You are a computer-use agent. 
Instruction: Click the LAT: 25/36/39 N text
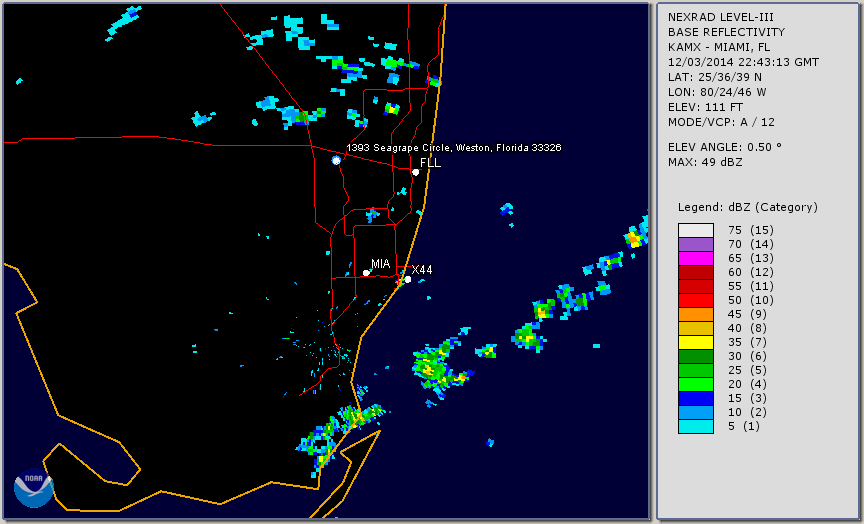[715, 77]
